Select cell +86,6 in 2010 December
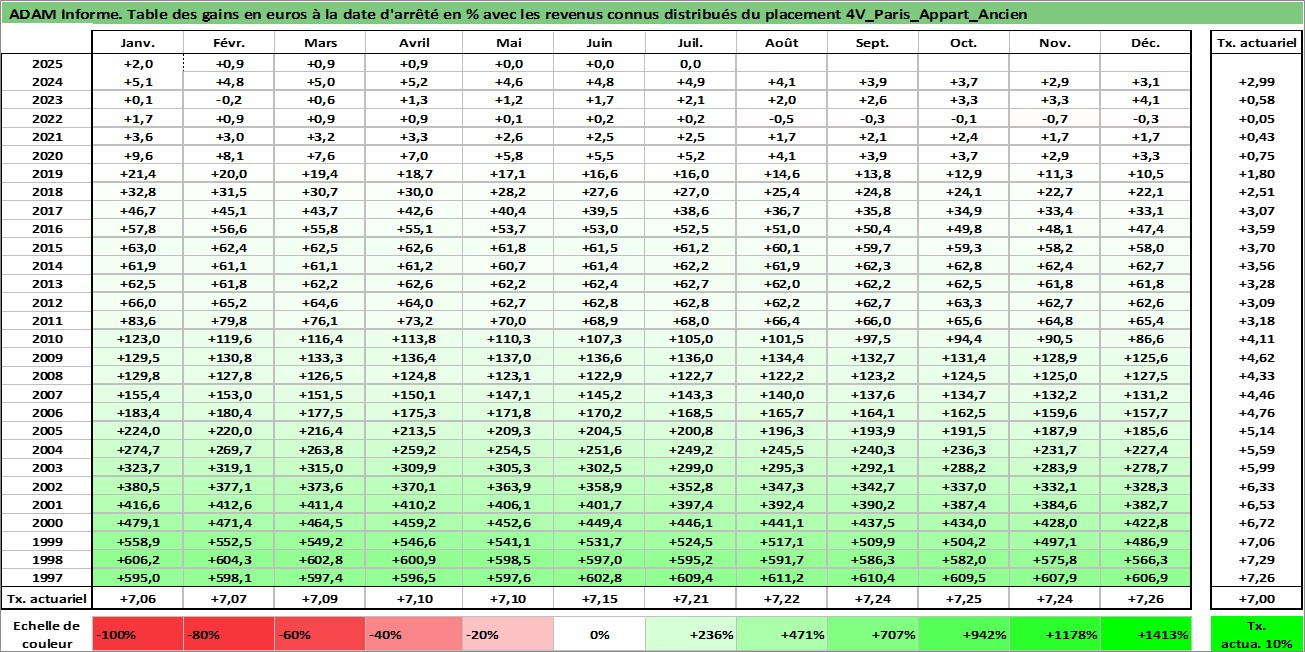The image size is (1305, 652). tap(1146, 339)
